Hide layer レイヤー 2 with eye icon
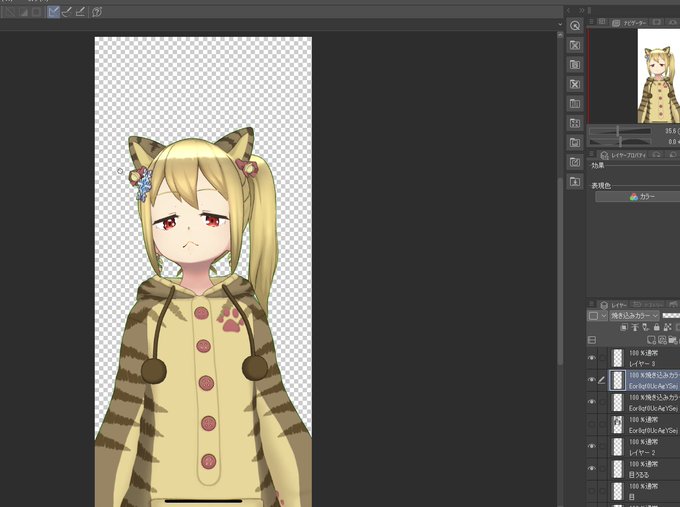Screen dimensions: 680x507 (592, 446)
